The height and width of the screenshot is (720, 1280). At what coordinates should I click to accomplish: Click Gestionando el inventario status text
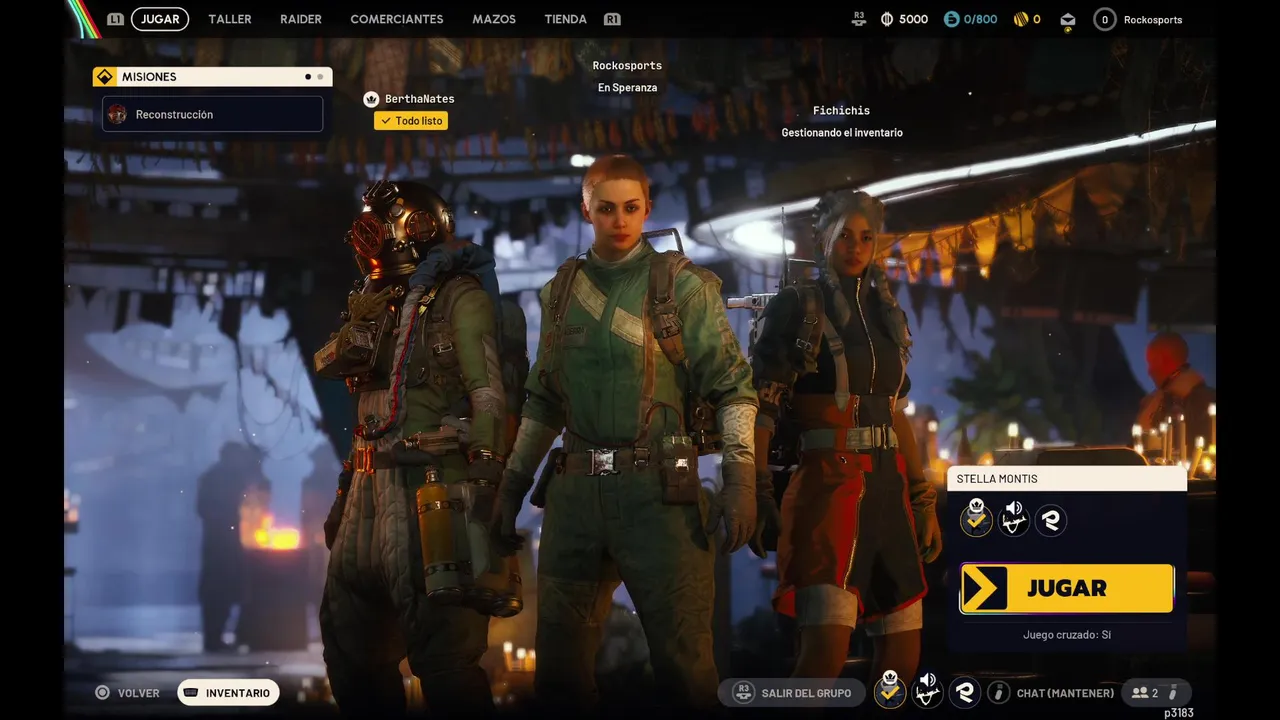(842, 133)
